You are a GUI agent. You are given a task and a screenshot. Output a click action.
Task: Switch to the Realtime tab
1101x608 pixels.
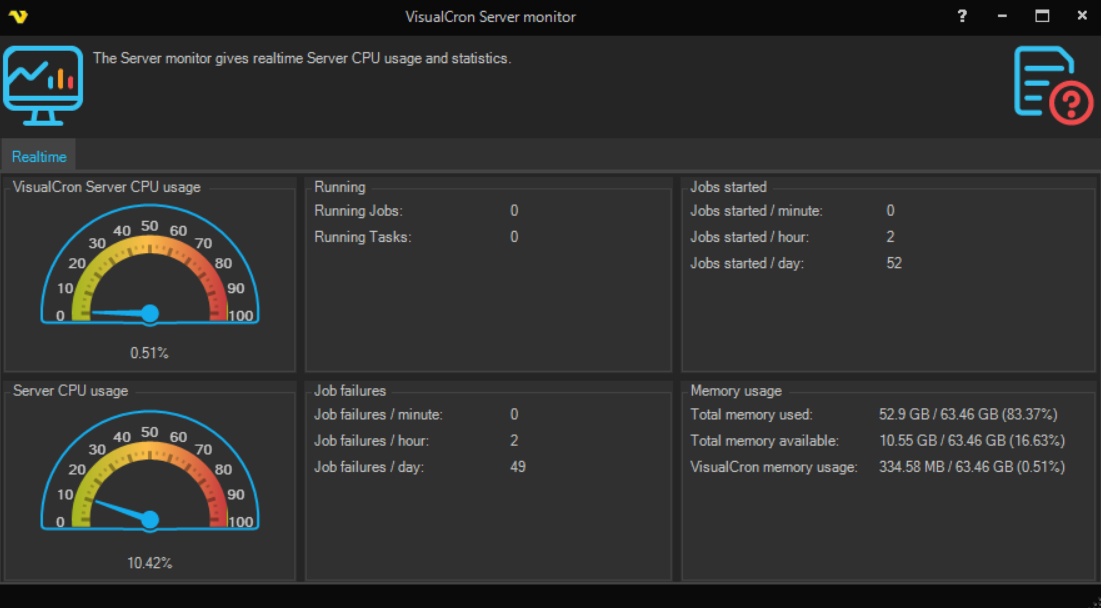39,157
